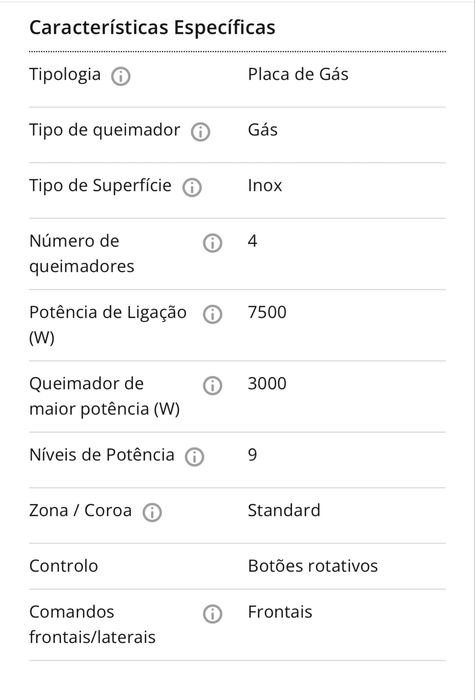The height and width of the screenshot is (700, 475).
Task: Click the Botões rotativos value
Action: (x=313, y=566)
